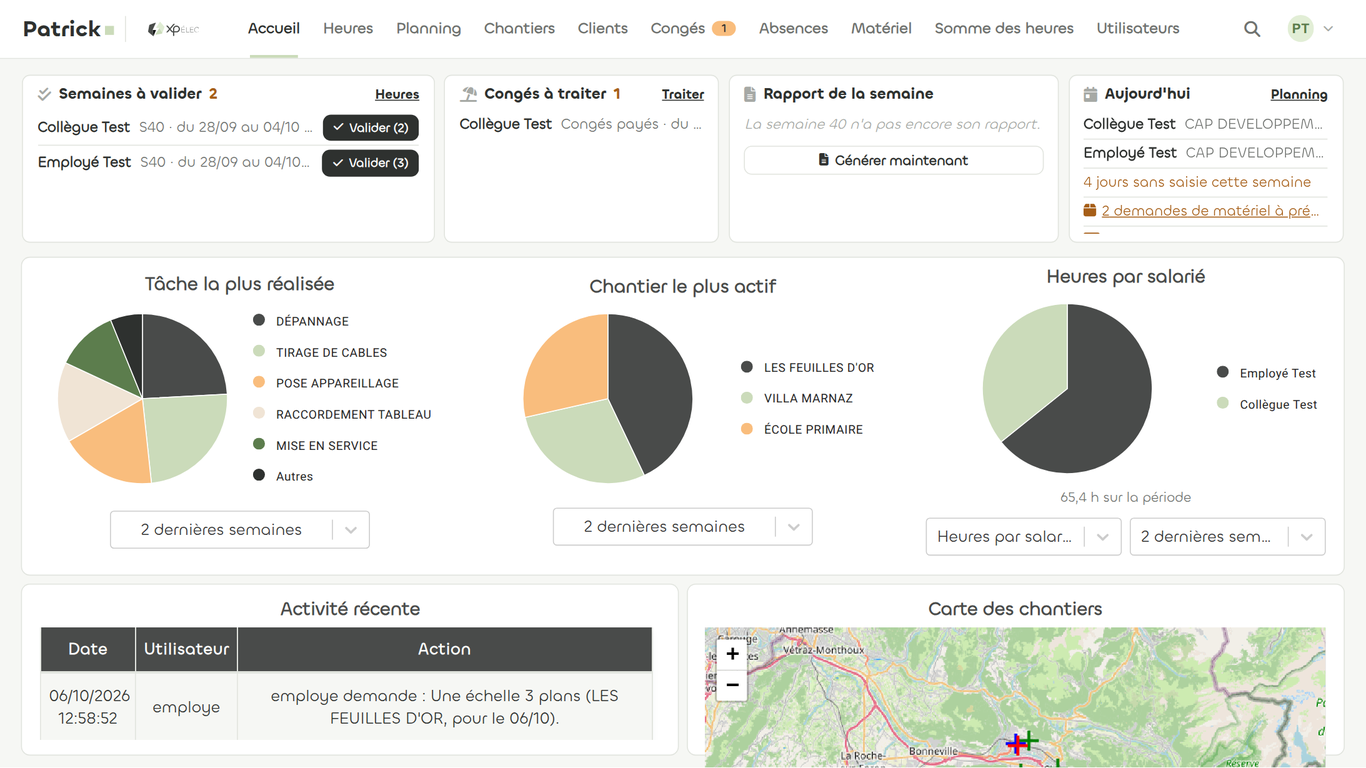The height and width of the screenshot is (768, 1366).
Task: Click the document icon beside Rapport de la semaine
Action: tap(750, 94)
